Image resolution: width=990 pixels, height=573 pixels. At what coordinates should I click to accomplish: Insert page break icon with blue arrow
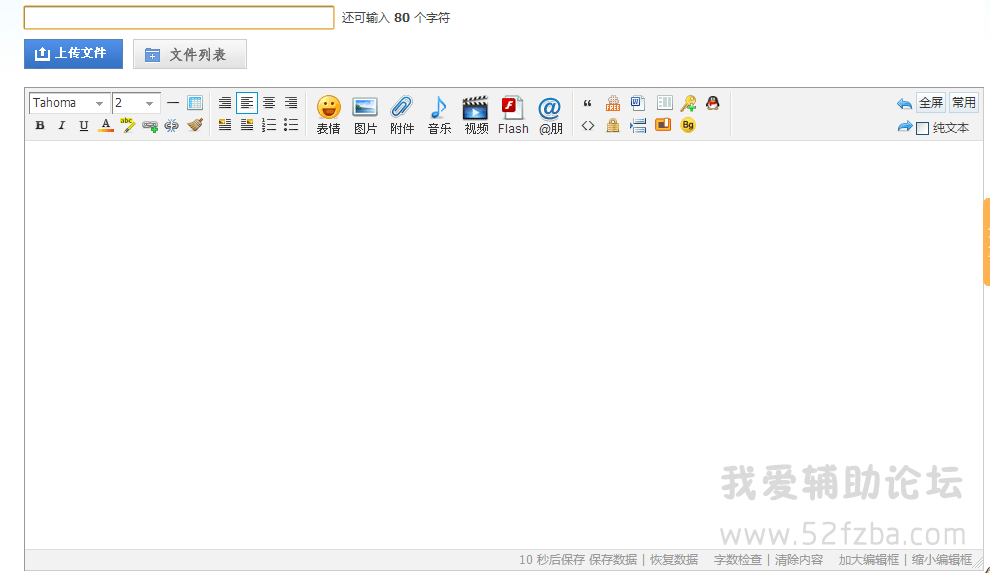638,126
